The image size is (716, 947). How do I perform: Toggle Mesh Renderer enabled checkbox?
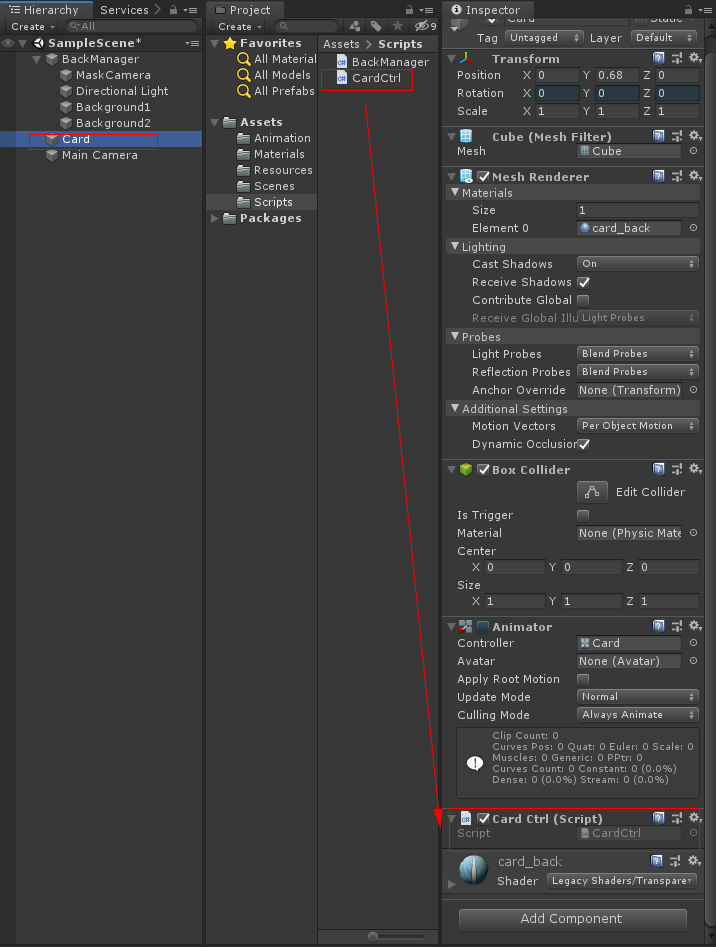tap(484, 176)
